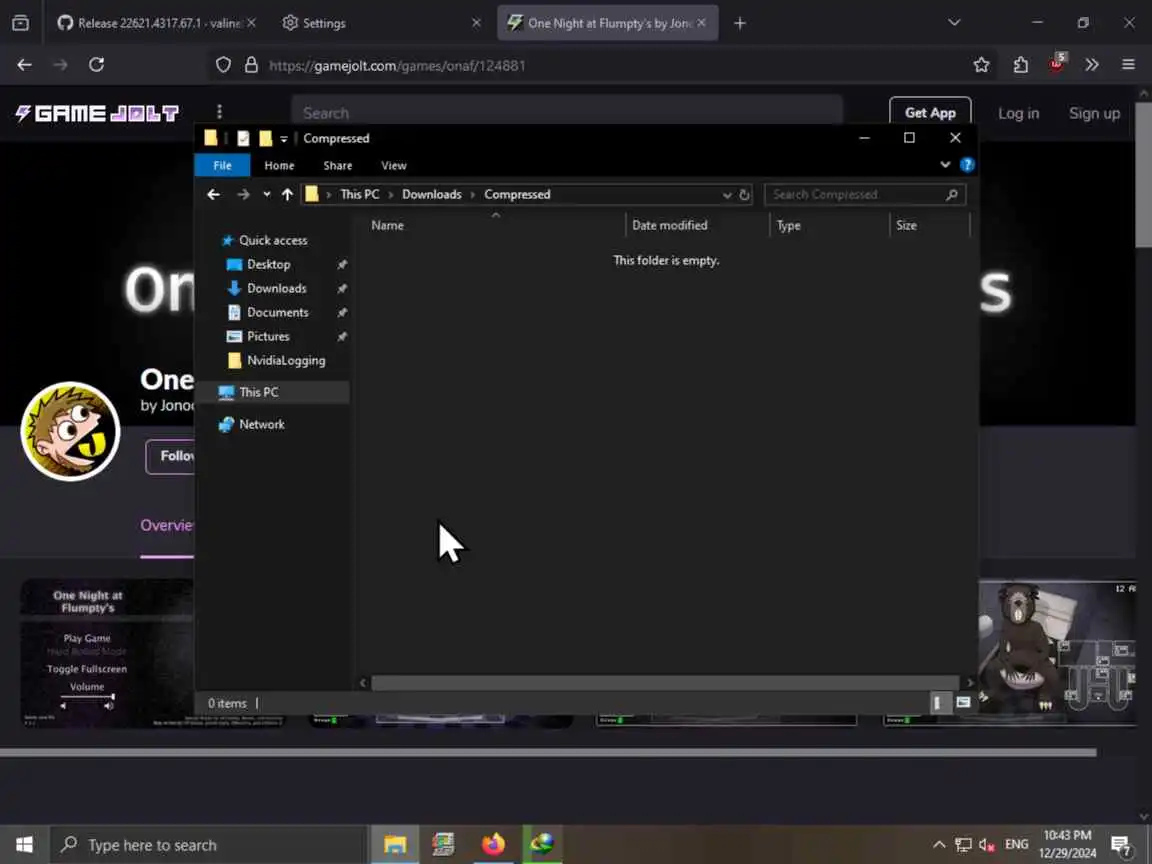
Task: Bookmark this page with the star
Action: (x=981, y=65)
